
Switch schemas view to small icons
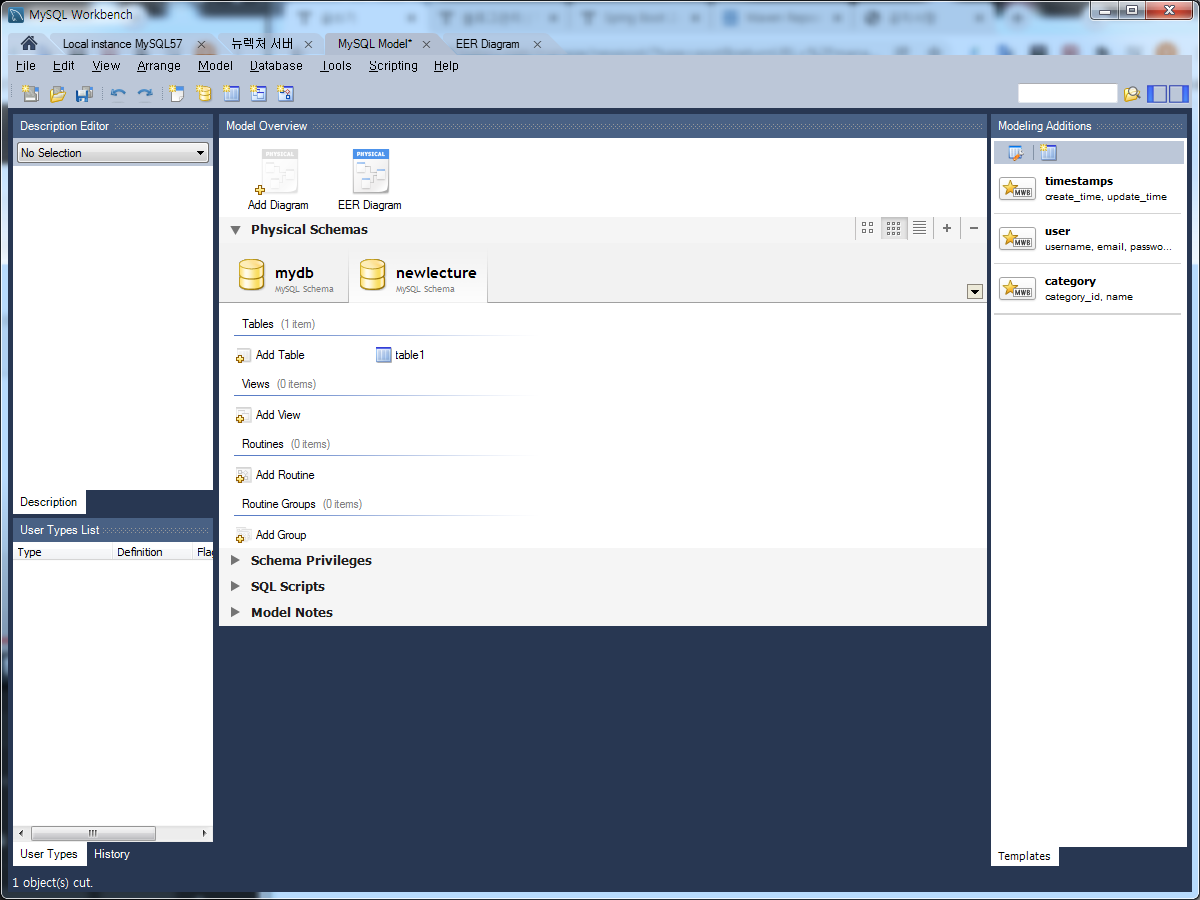(x=893, y=228)
